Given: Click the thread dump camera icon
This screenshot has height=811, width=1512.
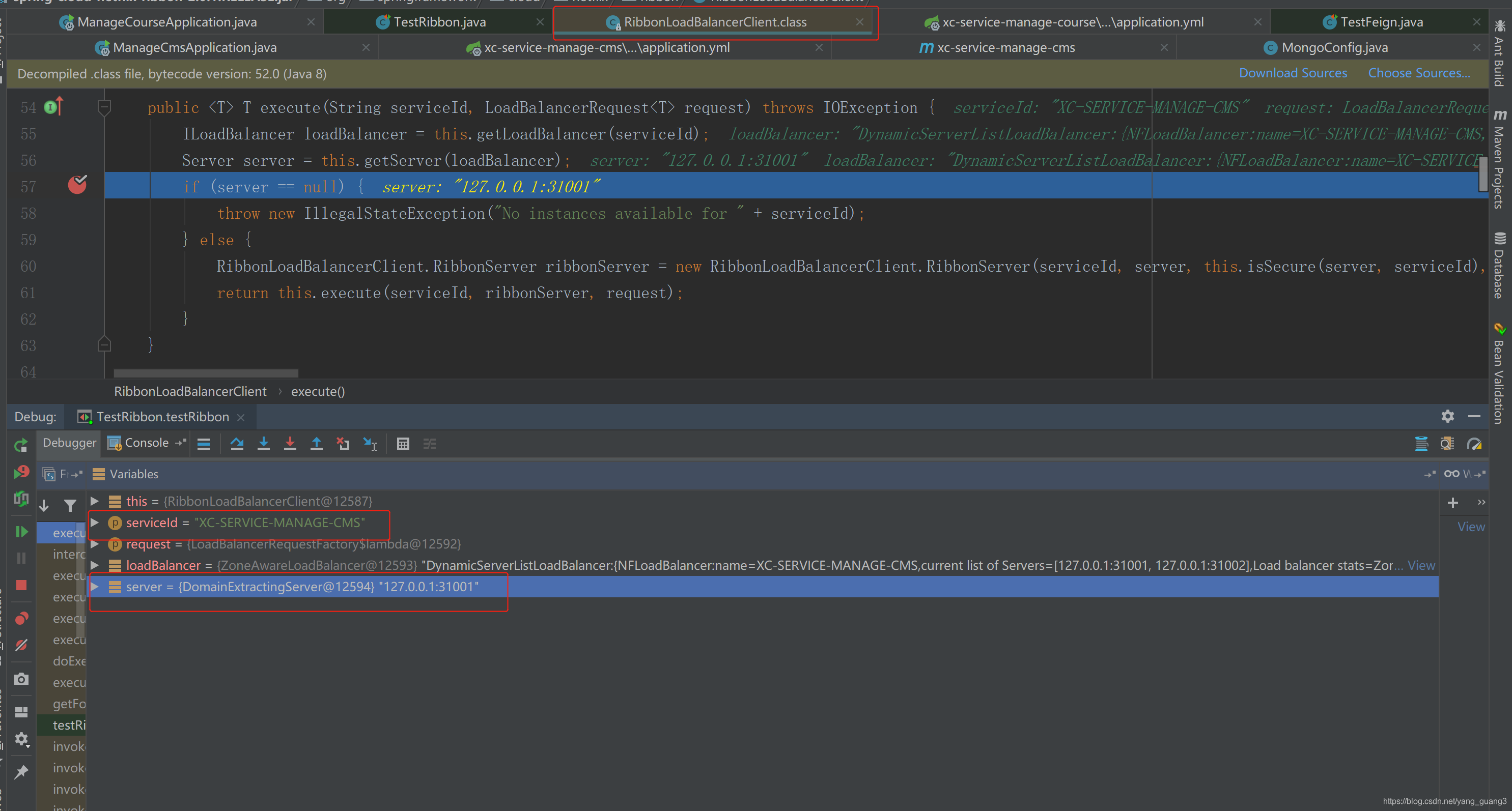Looking at the screenshot, I should click(21, 679).
